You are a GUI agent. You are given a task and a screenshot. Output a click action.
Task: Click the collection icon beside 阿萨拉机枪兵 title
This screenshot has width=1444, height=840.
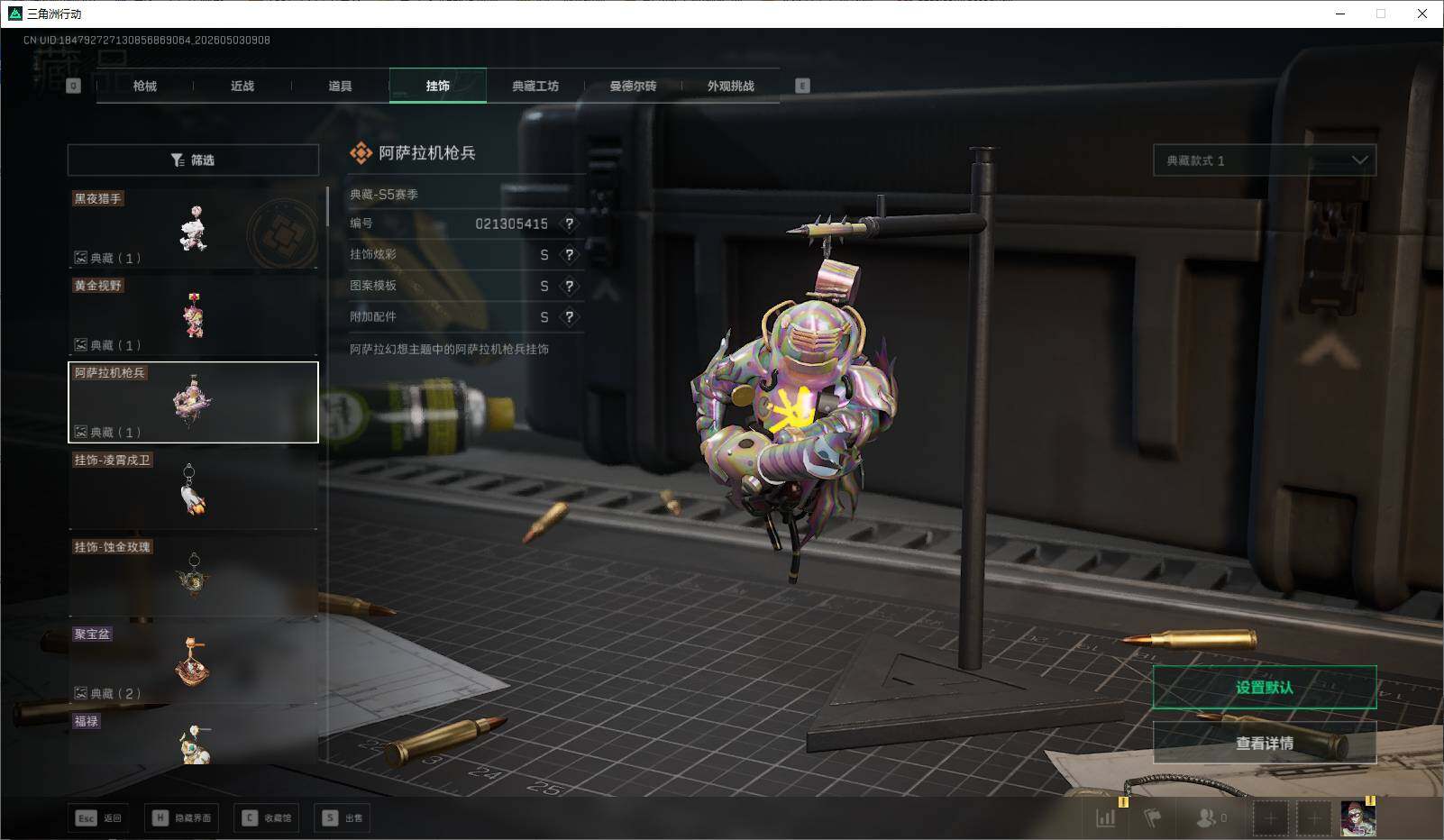(x=361, y=153)
